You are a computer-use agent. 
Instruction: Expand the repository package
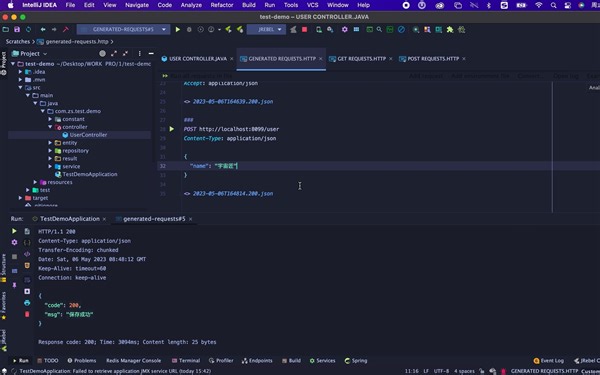[50, 151]
